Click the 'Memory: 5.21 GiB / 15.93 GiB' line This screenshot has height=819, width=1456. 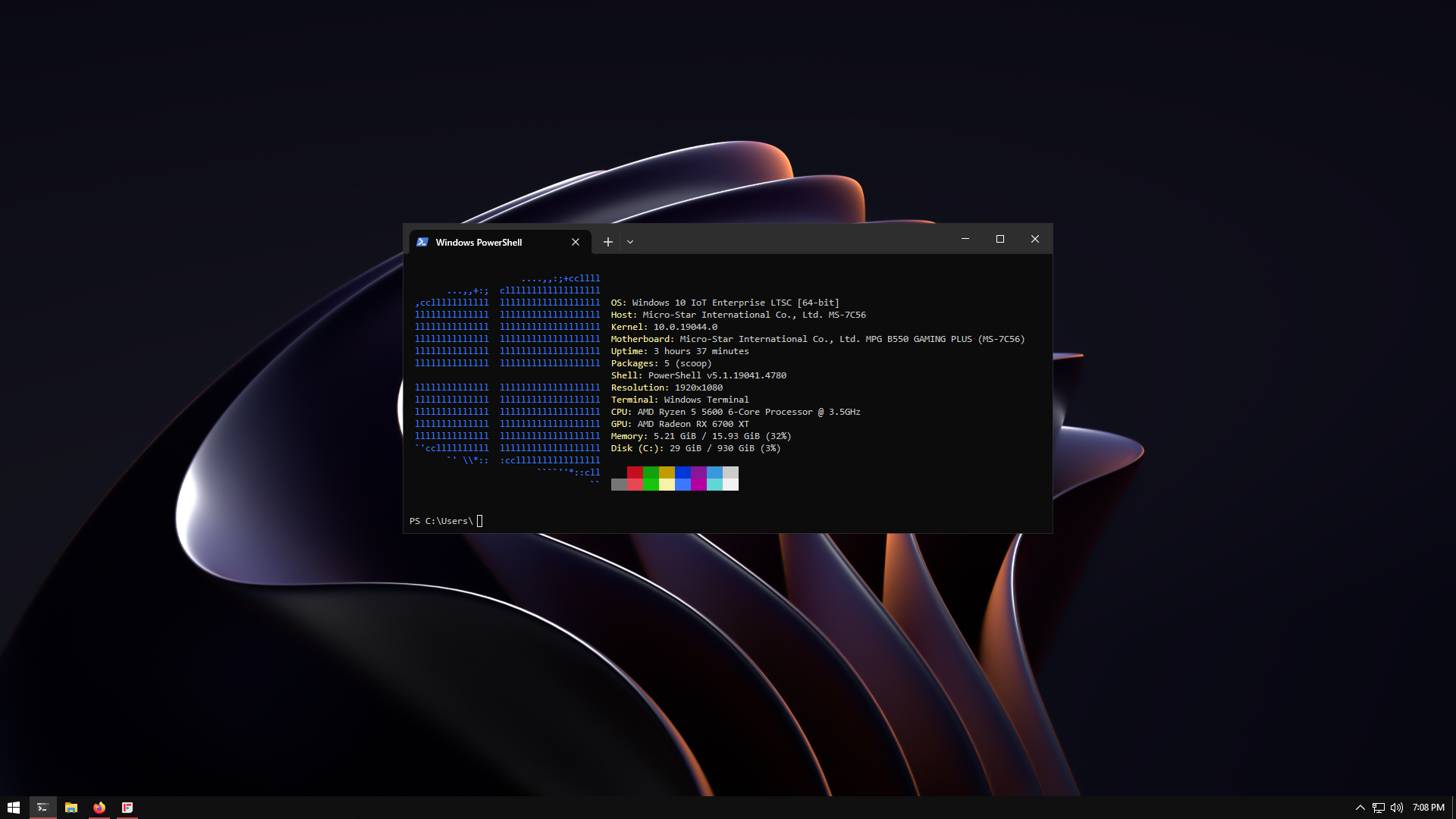(x=701, y=436)
